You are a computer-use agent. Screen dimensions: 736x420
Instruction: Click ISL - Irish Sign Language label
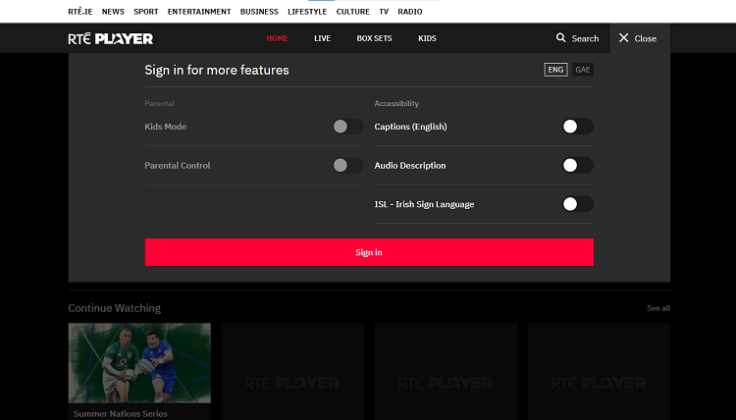pyautogui.click(x=424, y=205)
